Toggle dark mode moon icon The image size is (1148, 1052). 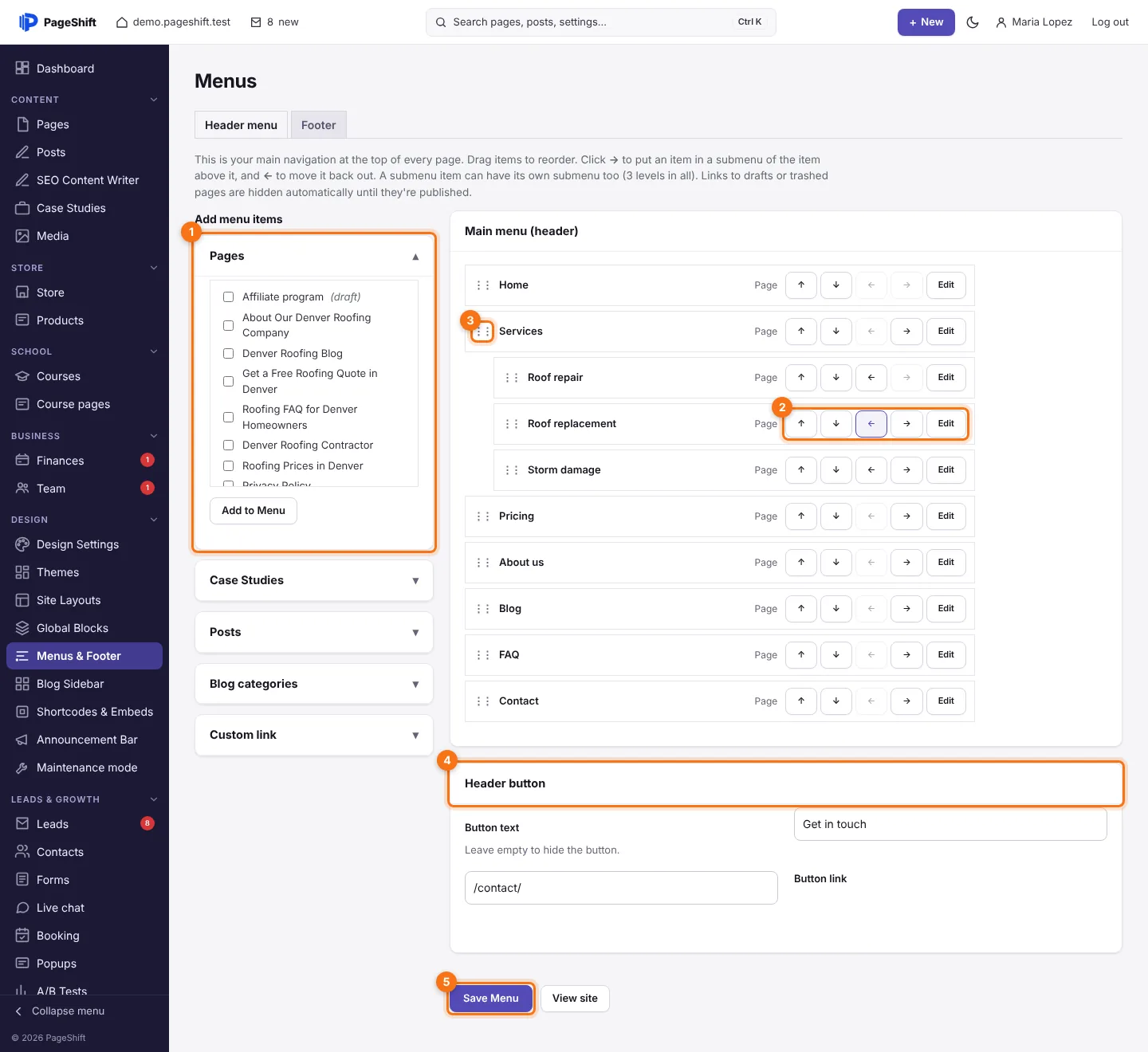coord(973,22)
